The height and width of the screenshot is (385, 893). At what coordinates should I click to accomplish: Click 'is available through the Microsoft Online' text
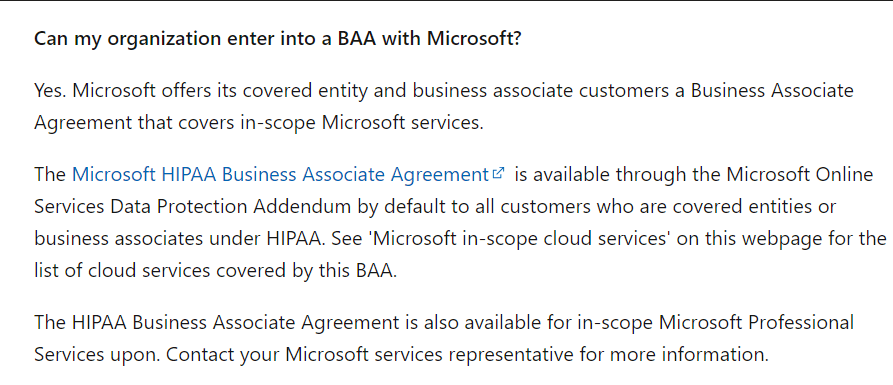pyautogui.click(x=693, y=174)
